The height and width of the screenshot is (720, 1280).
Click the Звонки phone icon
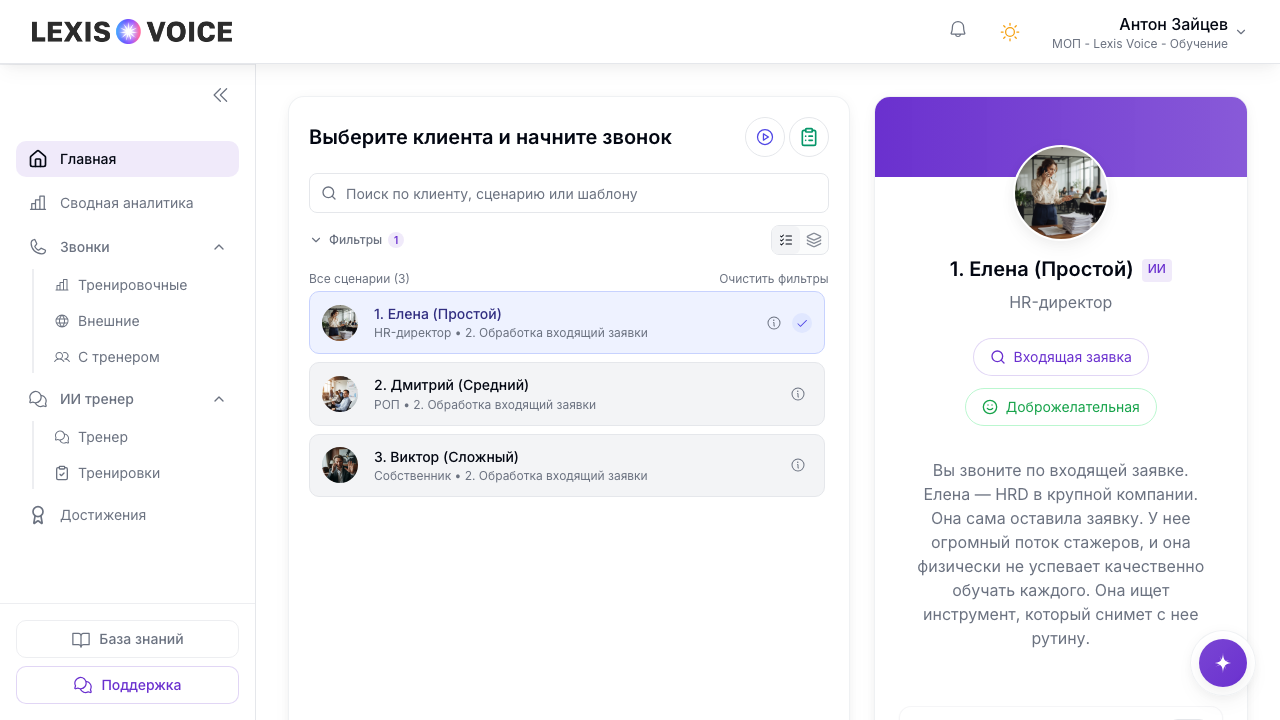38,247
